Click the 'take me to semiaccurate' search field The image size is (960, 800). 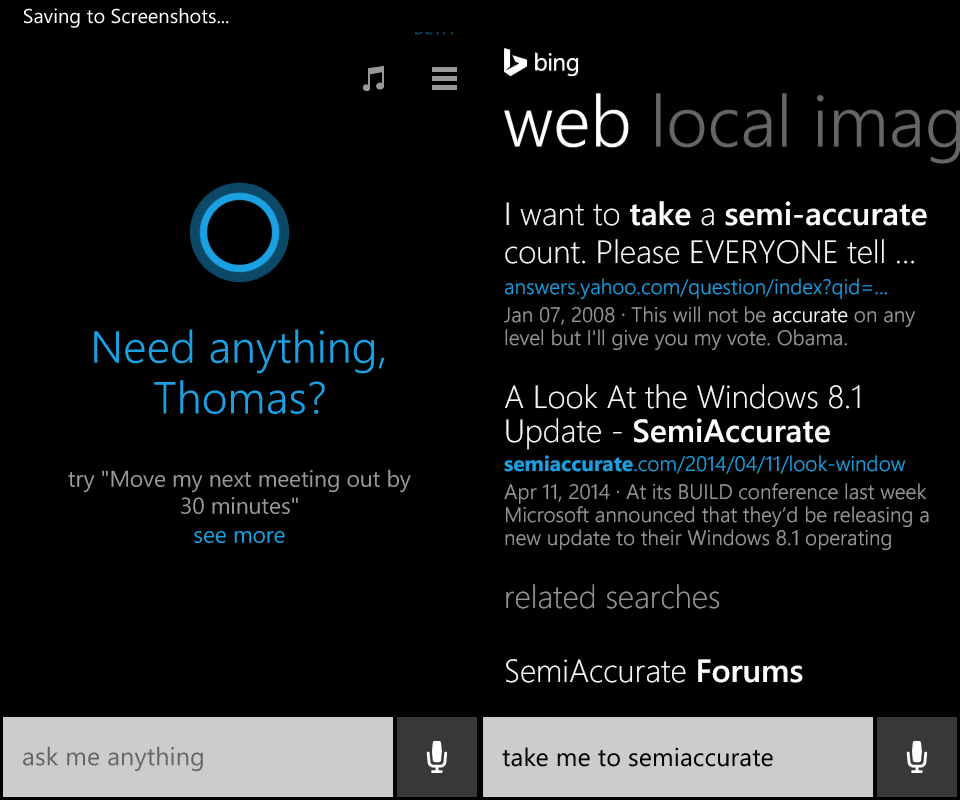pos(677,757)
